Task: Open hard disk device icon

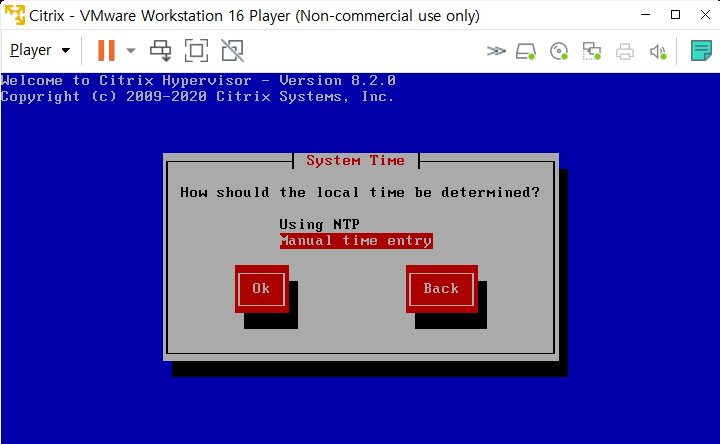Action: tap(526, 51)
